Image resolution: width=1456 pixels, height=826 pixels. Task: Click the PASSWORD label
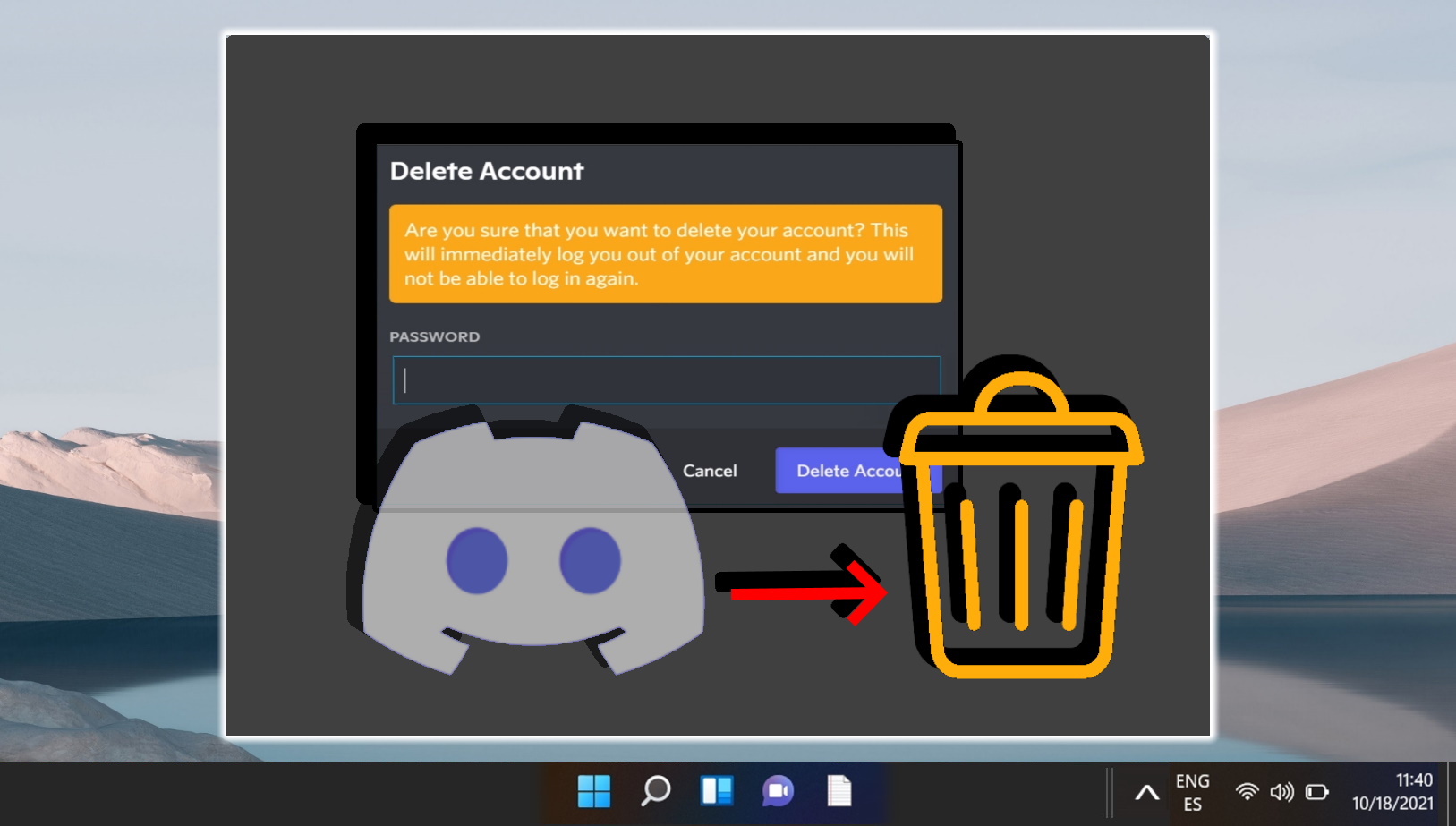click(435, 336)
